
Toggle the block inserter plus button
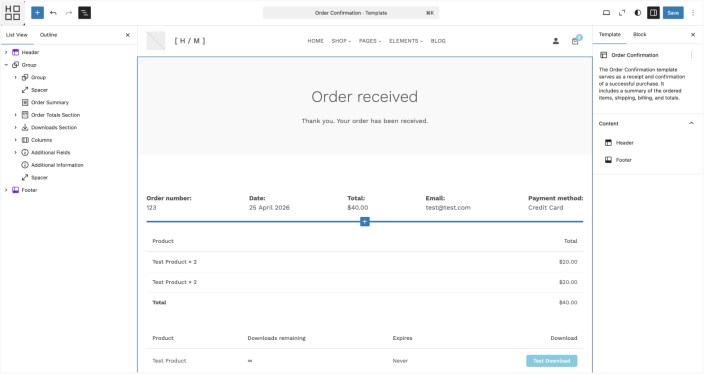[x=37, y=13]
